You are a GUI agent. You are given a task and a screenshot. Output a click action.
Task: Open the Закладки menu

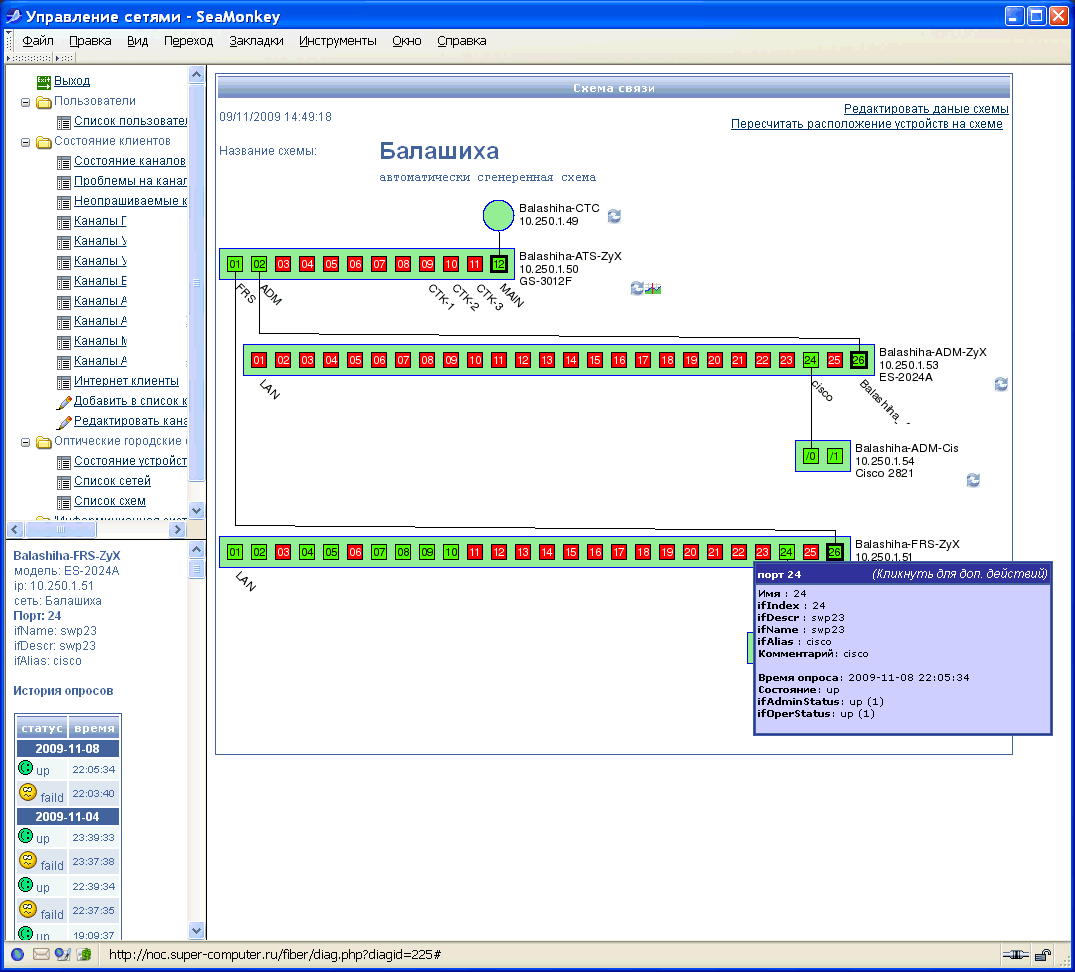[256, 41]
